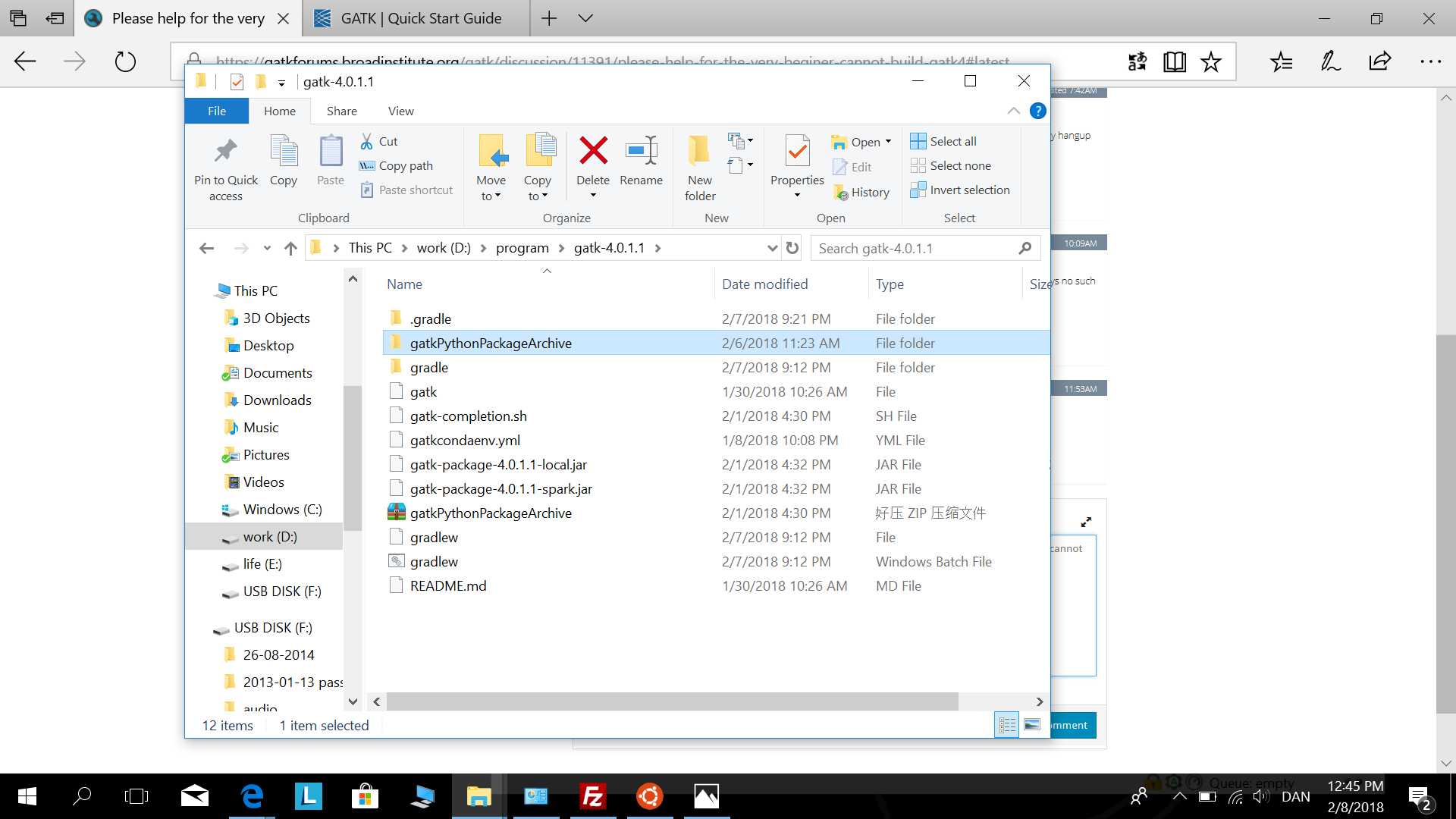Image resolution: width=1456 pixels, height=819 pixels.
Task: Open FileZilla from the taskbar
Action: (x=593, y=796)
